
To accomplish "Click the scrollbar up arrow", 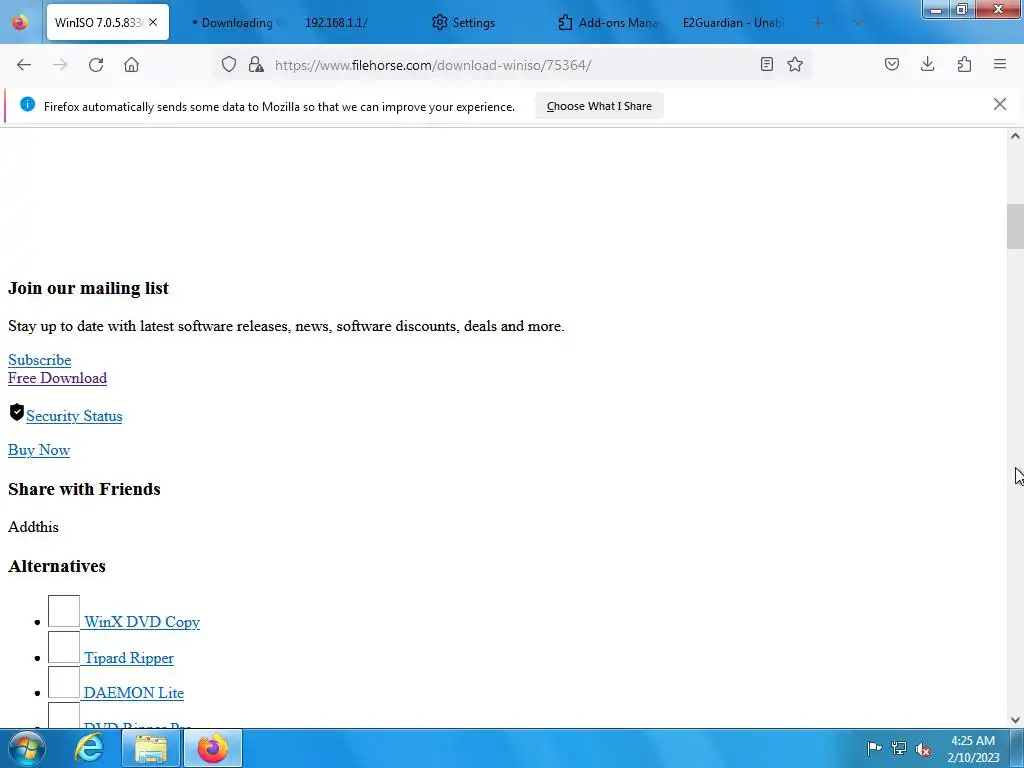I will point(1015,136).
